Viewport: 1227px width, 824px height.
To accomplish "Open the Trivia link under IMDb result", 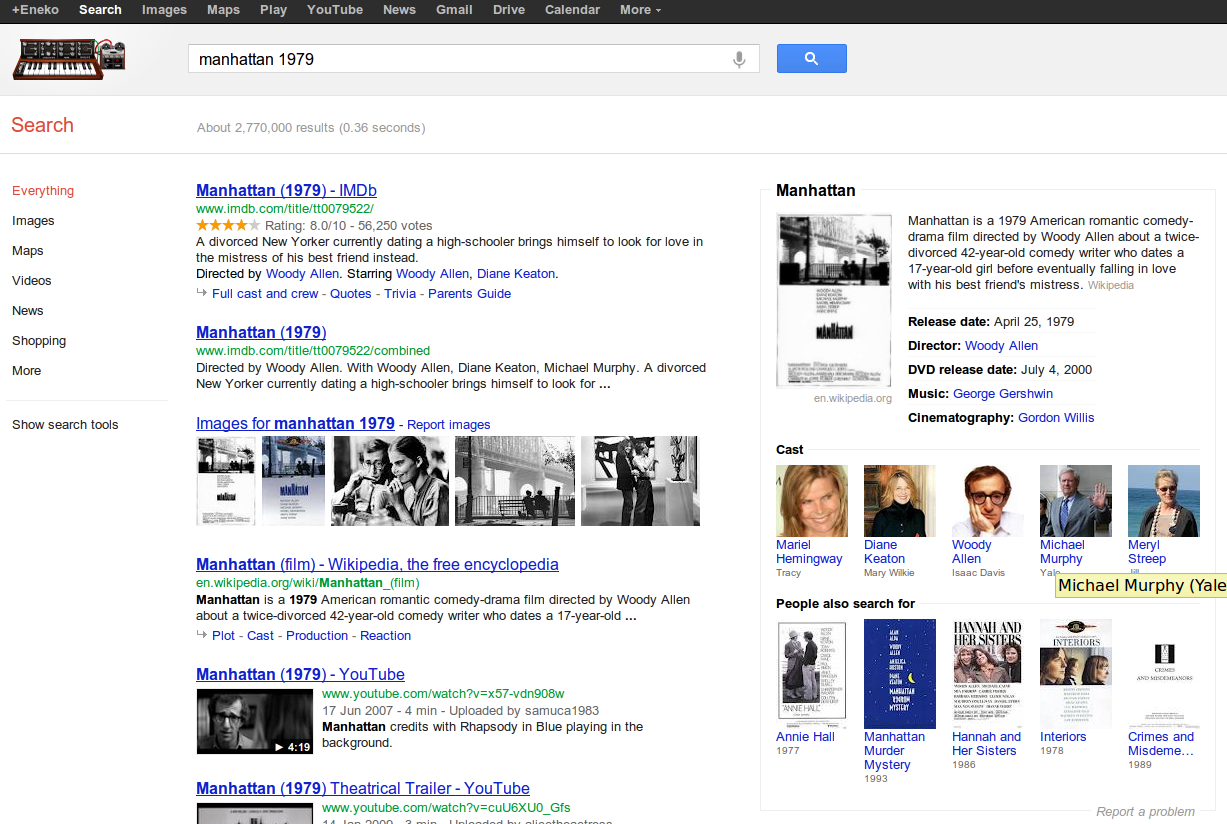I will tap(400, 294).
